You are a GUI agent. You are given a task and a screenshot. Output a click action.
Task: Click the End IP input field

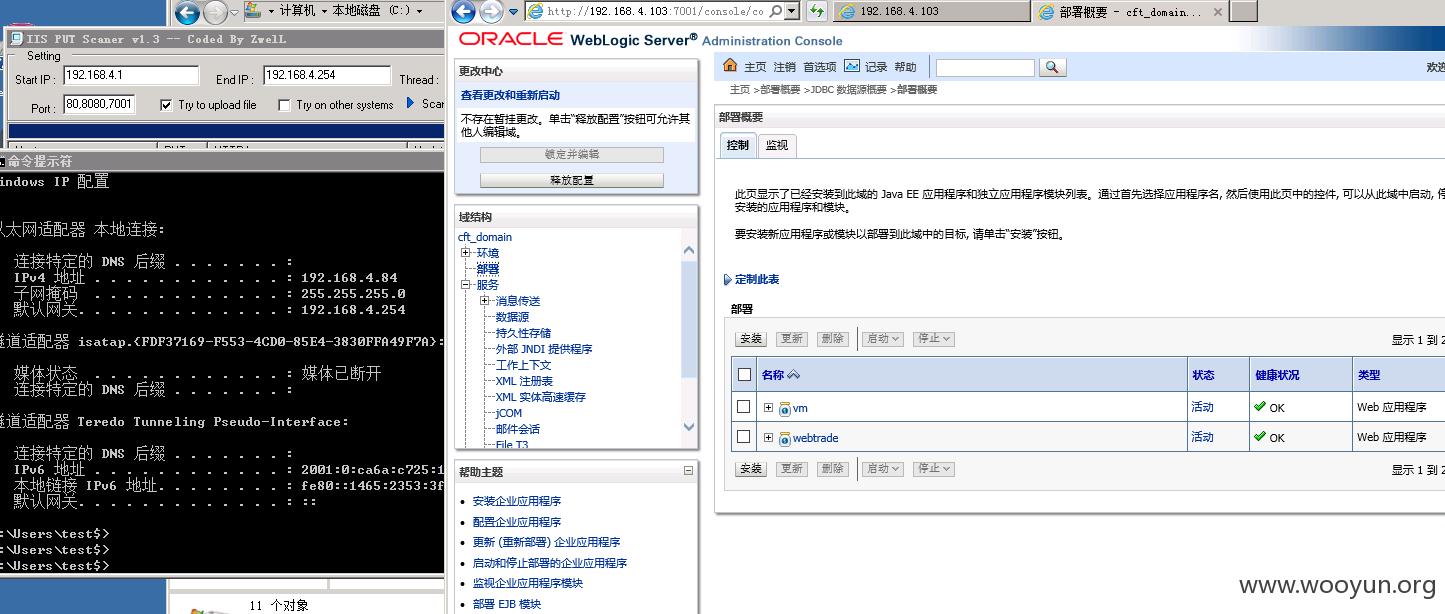tap(327, 76)
